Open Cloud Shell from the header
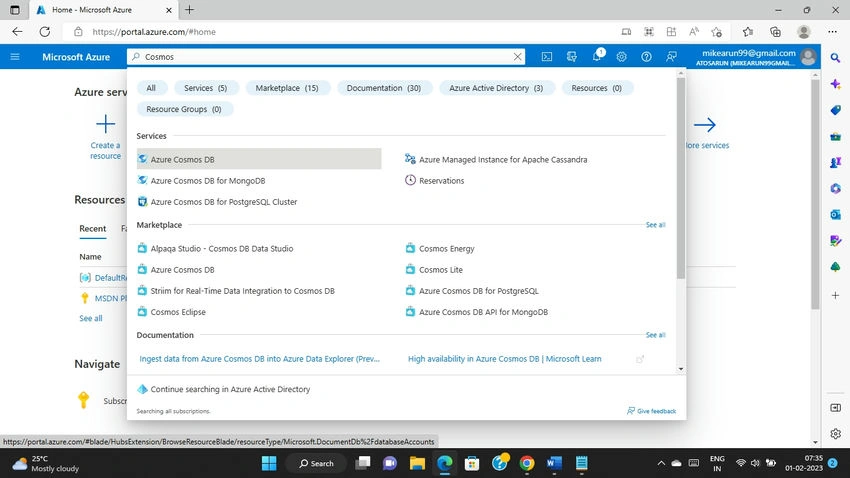The height and width of the screenshot is (478, 850). point(546,56)
